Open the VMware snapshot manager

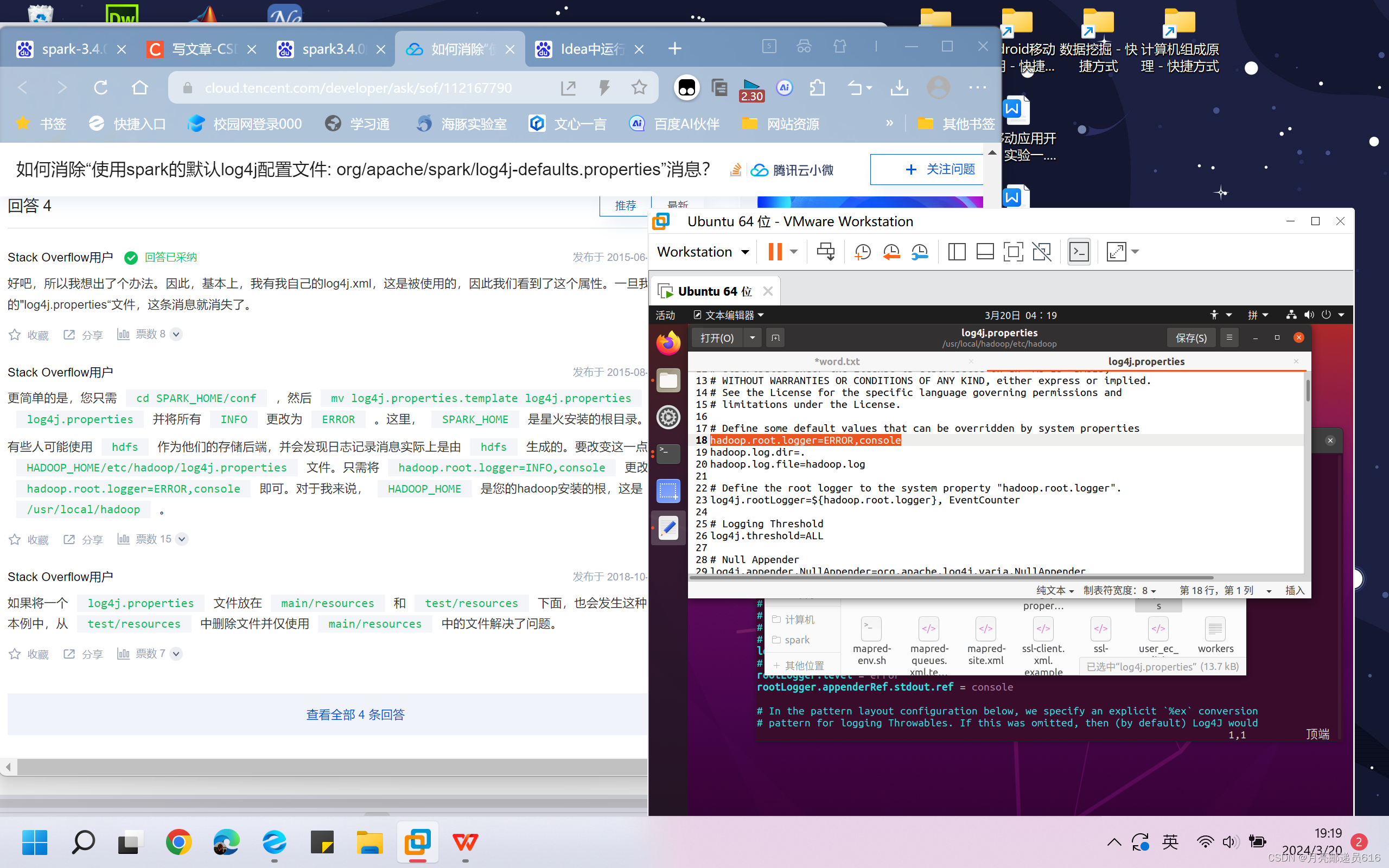point(920,251)
